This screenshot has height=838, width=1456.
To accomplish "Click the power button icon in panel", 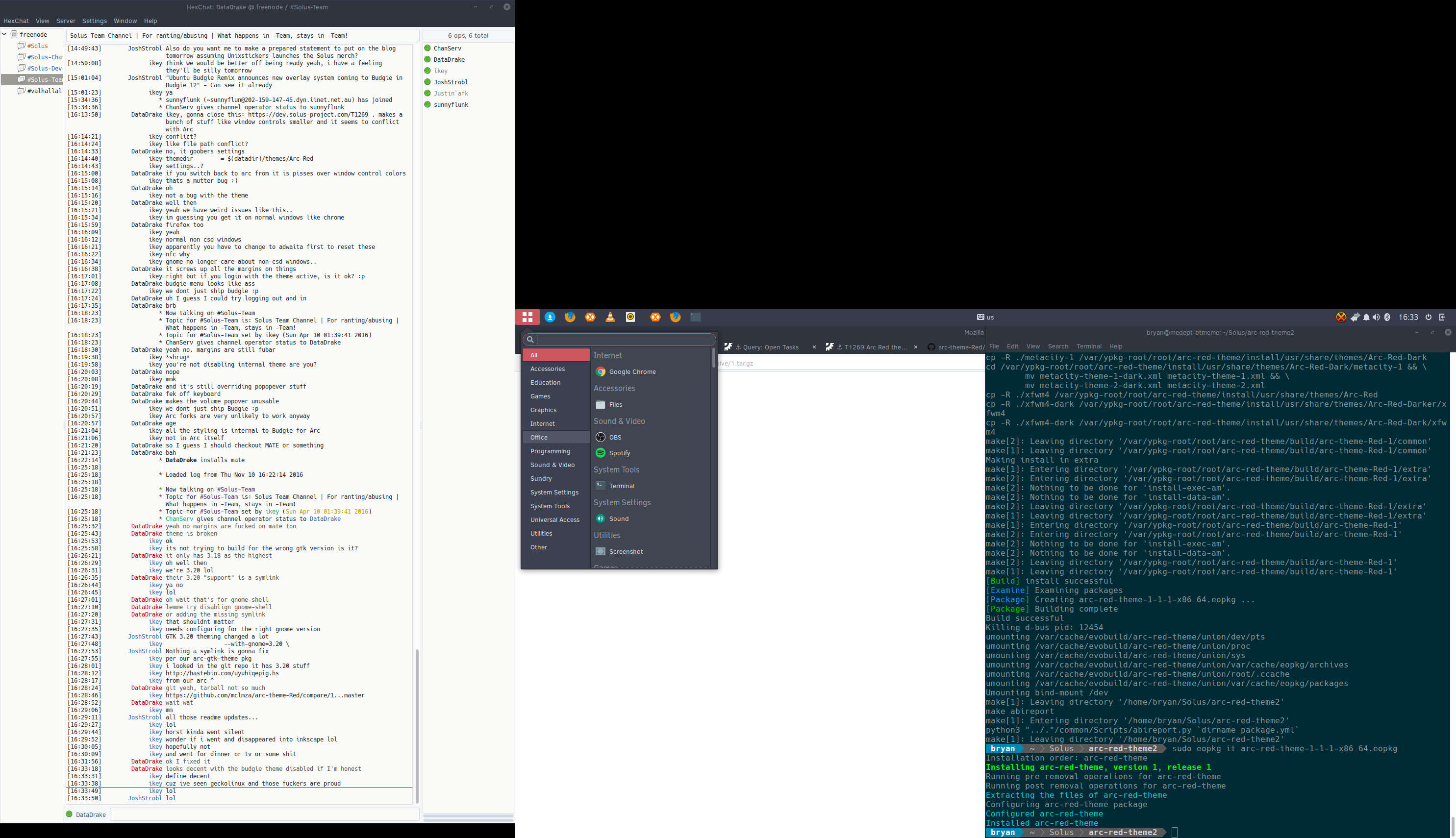I will (x=1429, y=317).
